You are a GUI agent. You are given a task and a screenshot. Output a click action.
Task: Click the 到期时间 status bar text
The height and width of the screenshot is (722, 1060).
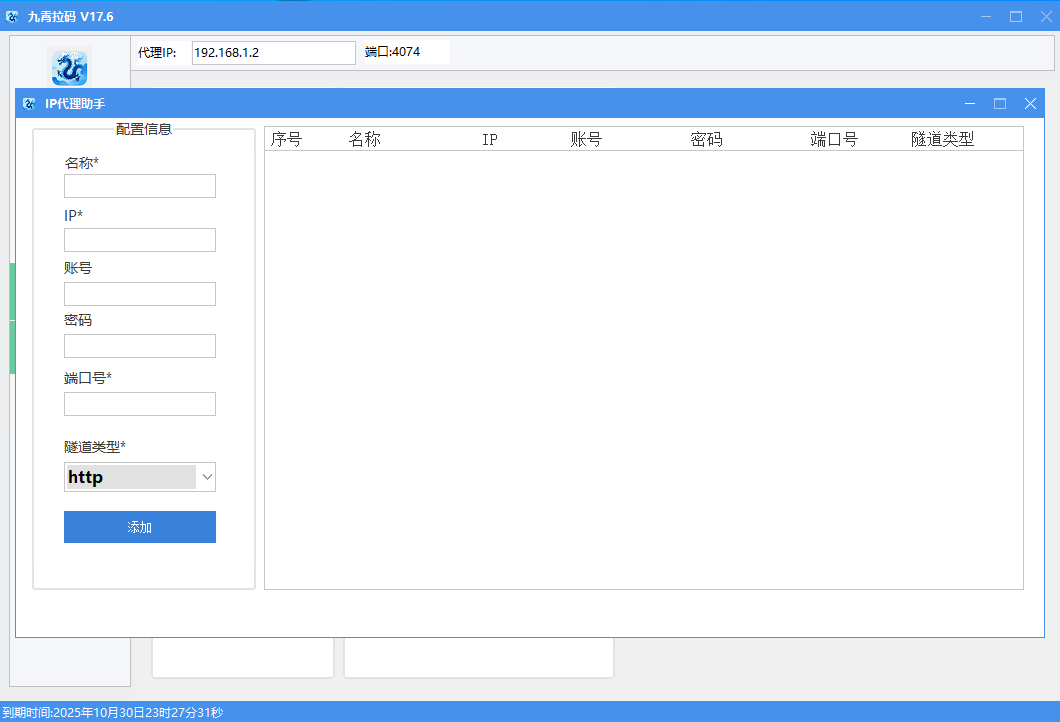tap(112, 713)
